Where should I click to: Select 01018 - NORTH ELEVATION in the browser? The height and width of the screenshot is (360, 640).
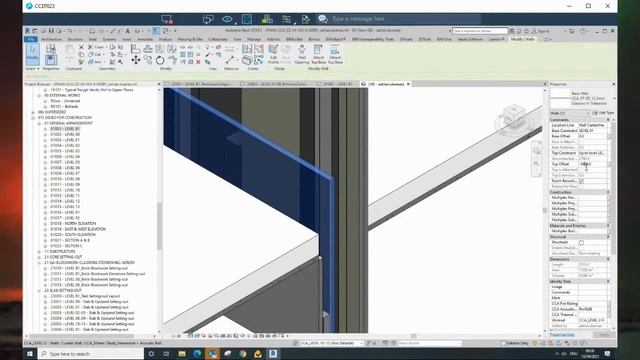point(73,224)
